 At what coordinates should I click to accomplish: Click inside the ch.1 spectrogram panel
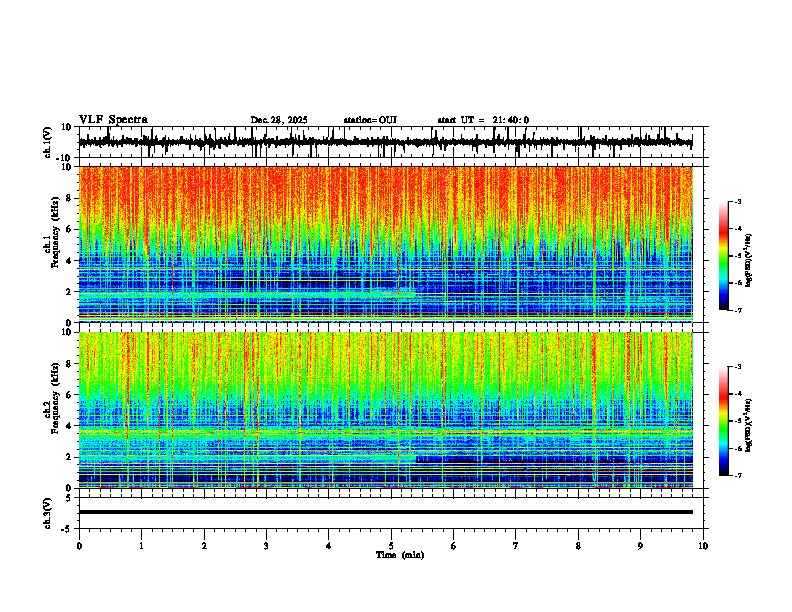coord(386,244)
